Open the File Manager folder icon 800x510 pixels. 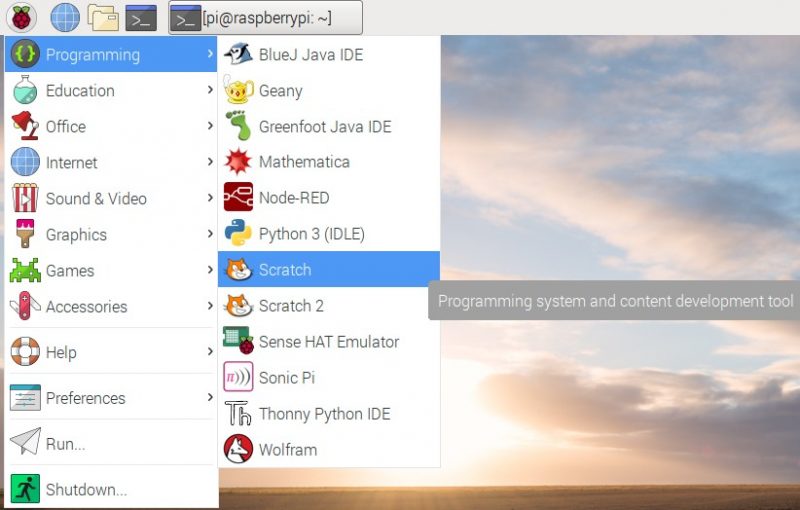[x=103, y=17]
